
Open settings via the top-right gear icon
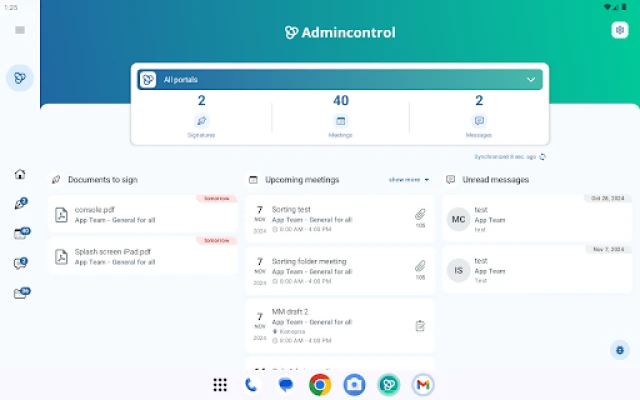[x=619, y=30]
